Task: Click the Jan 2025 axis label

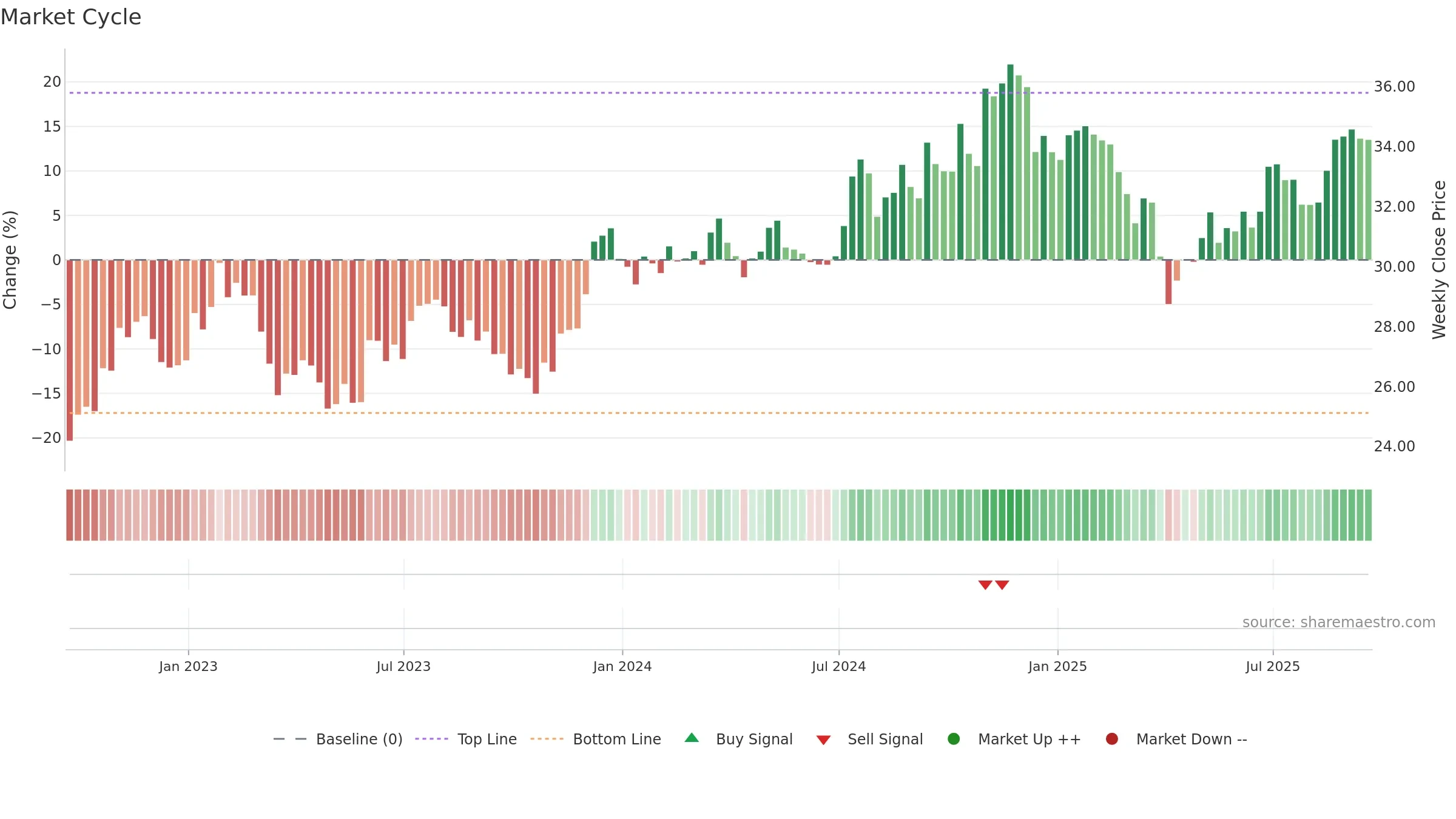Action: click(1057, 666)
